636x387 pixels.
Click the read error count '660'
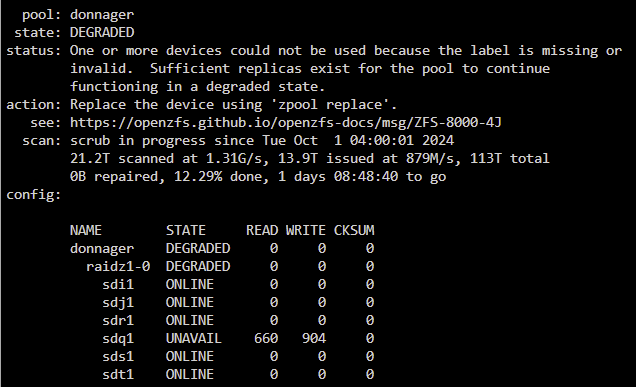[266, 338]
